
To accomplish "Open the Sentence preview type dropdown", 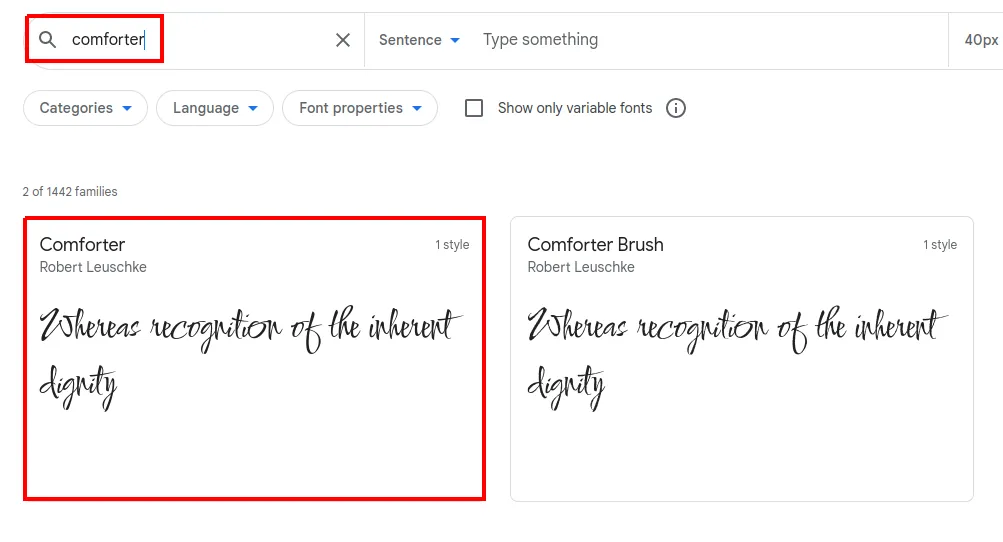I will (419, 40).
